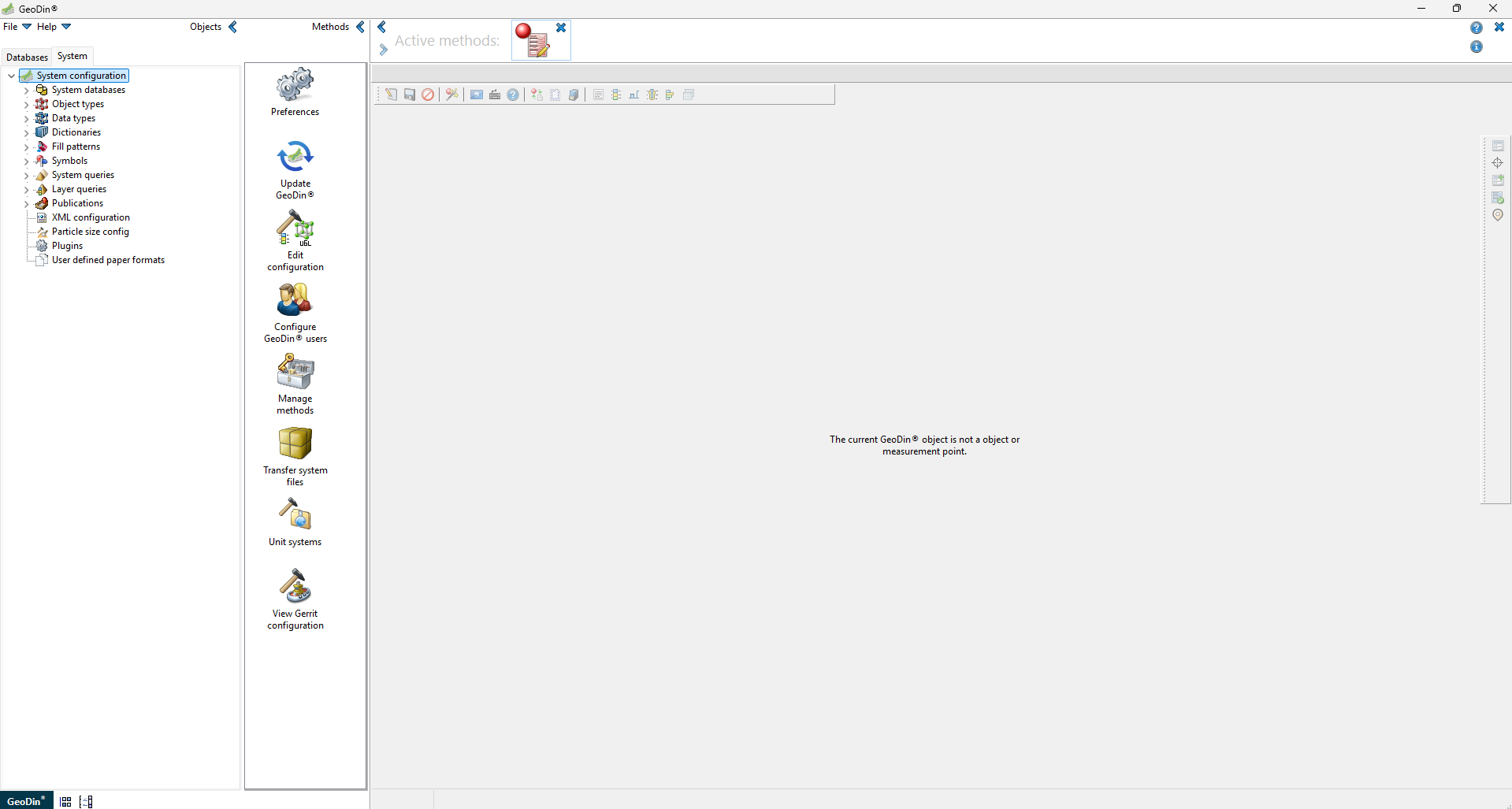Expand the Dictionaries tree node
1512x809 pixels.
click(26, 133)
